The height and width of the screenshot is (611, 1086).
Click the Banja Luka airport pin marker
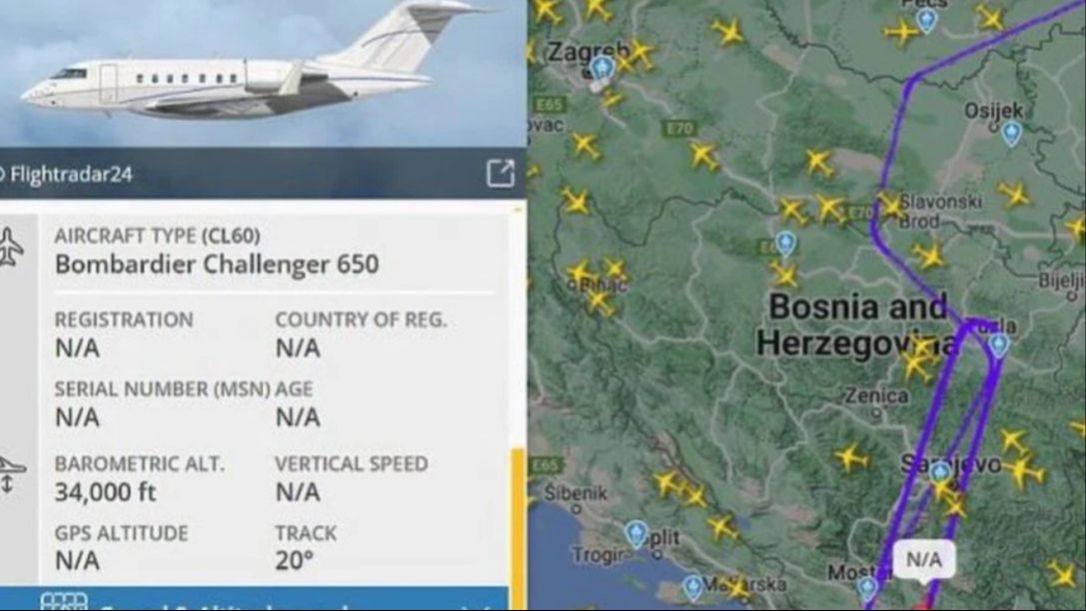(x=785, y=243)
